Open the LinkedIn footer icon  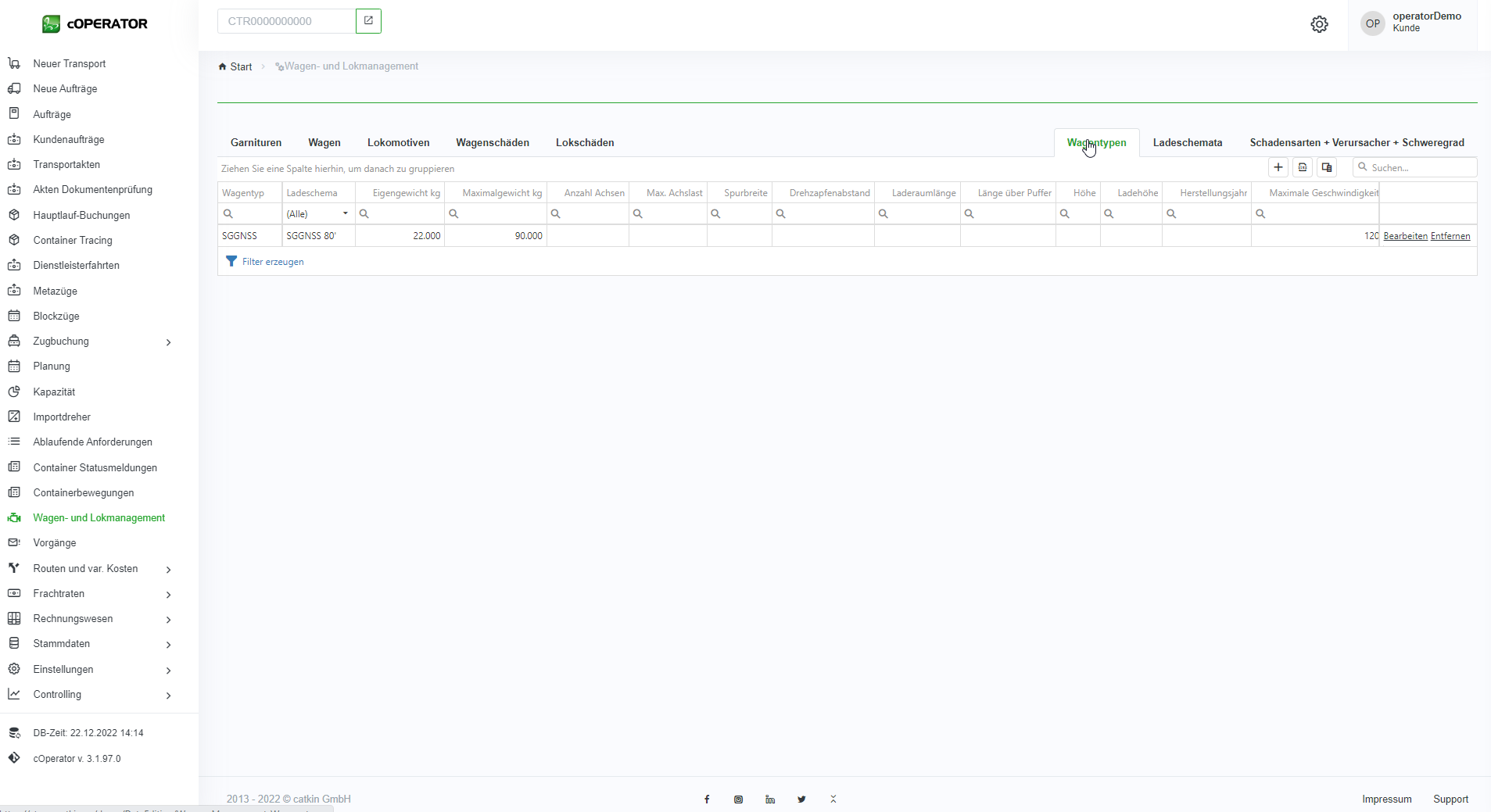click(x=770, y=799)
